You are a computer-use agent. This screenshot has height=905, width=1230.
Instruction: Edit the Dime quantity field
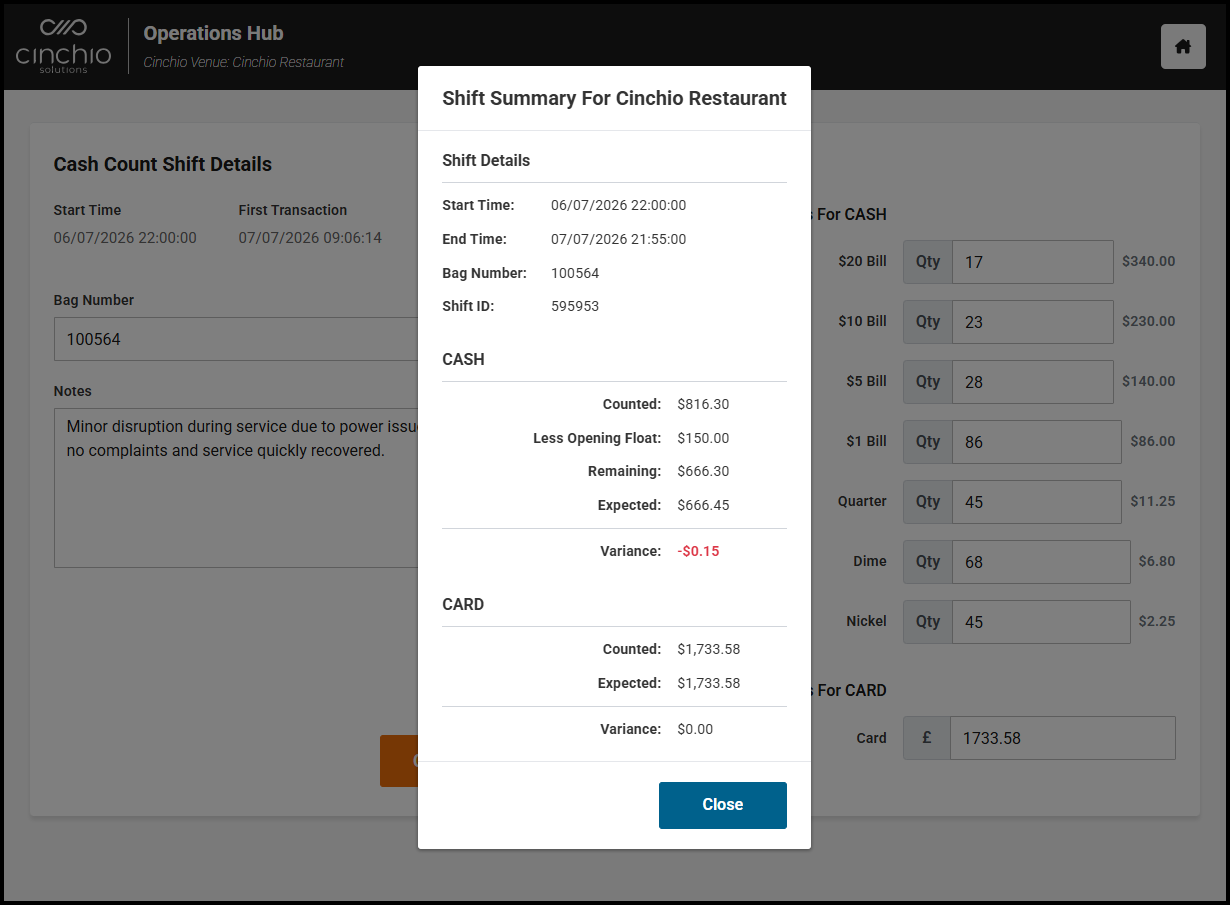pyautogui.click(x=1040, y=562)
